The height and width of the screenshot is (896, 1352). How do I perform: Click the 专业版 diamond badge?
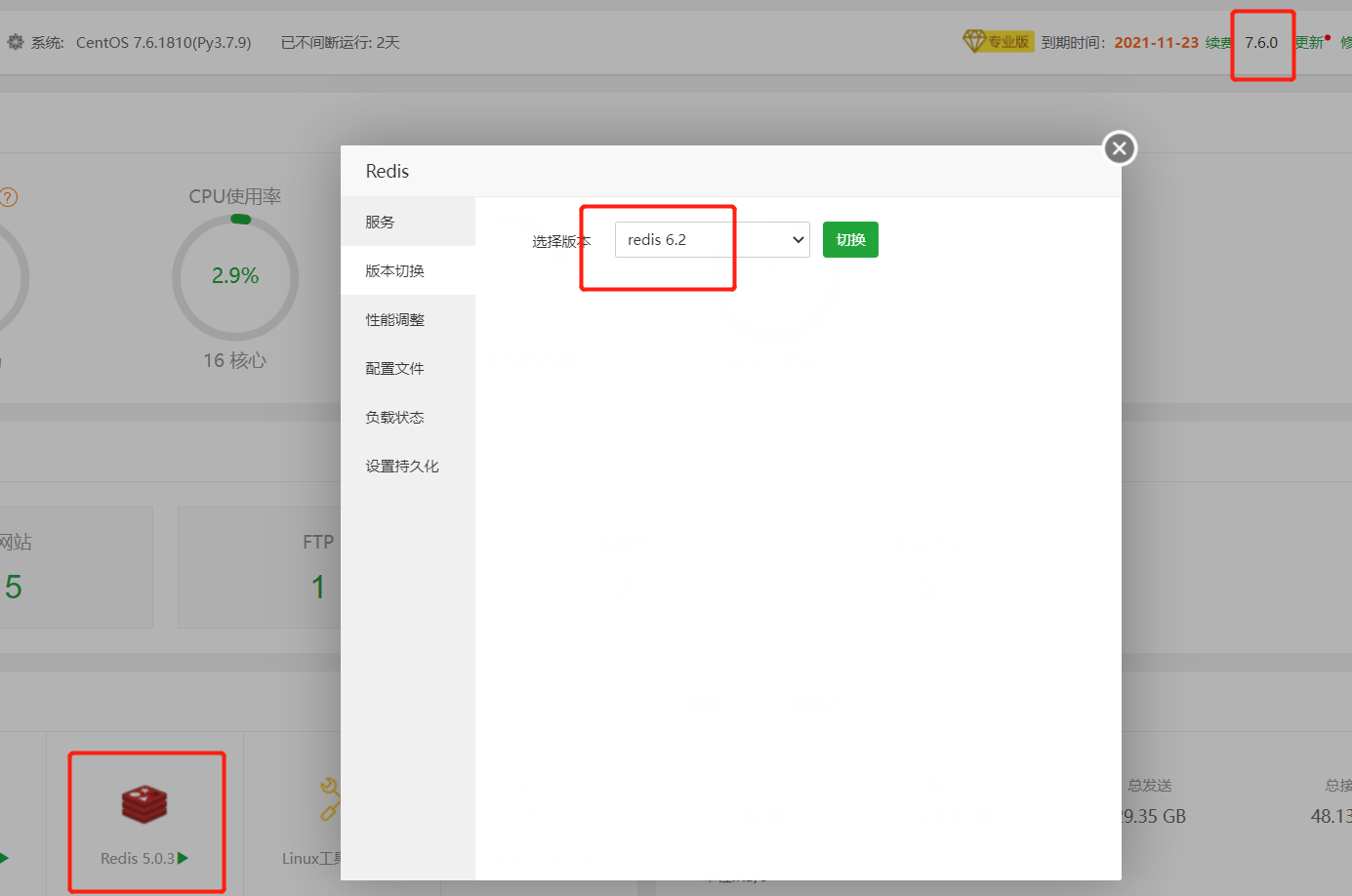(998, 41)
